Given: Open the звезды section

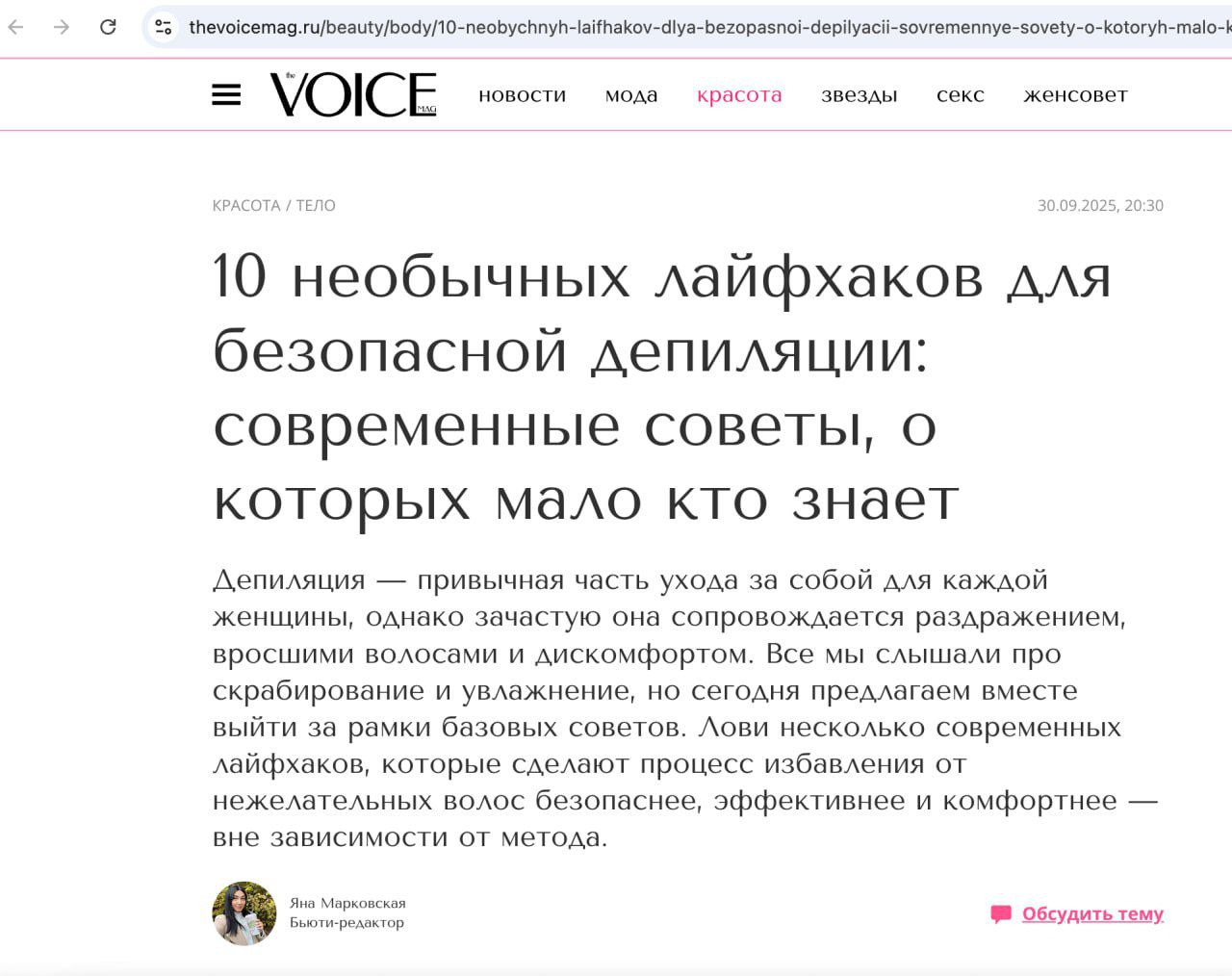Looking at the screenshot, I should 859,95.
